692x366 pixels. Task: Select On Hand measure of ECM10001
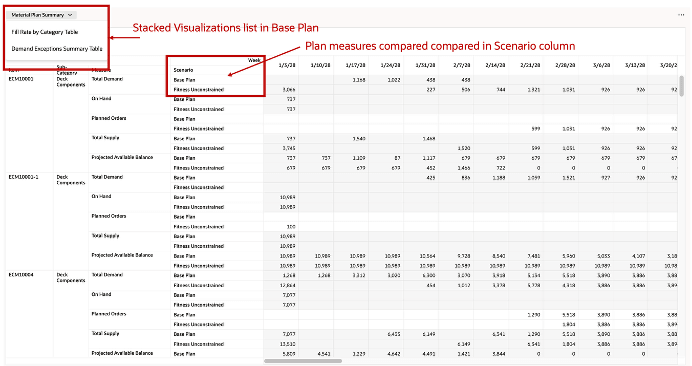pos(101,98)
